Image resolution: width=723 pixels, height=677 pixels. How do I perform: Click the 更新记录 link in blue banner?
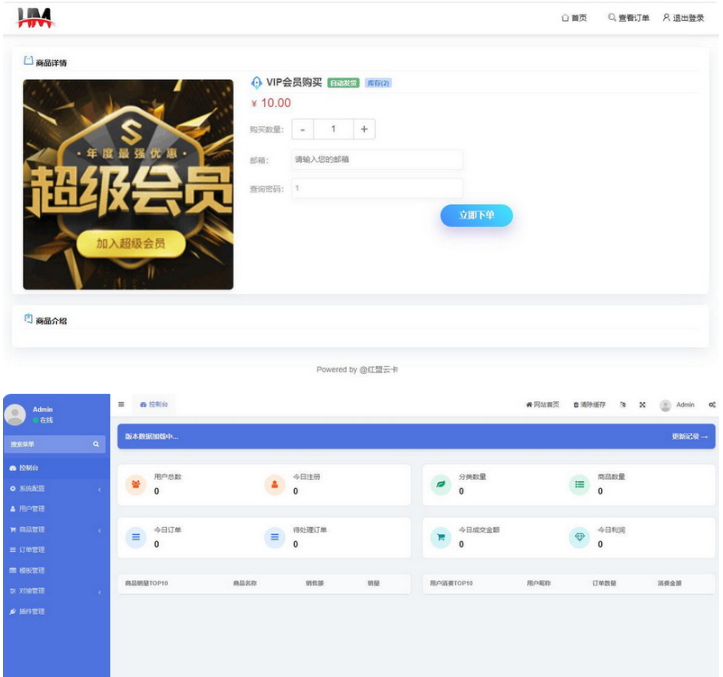pos(689,437)
